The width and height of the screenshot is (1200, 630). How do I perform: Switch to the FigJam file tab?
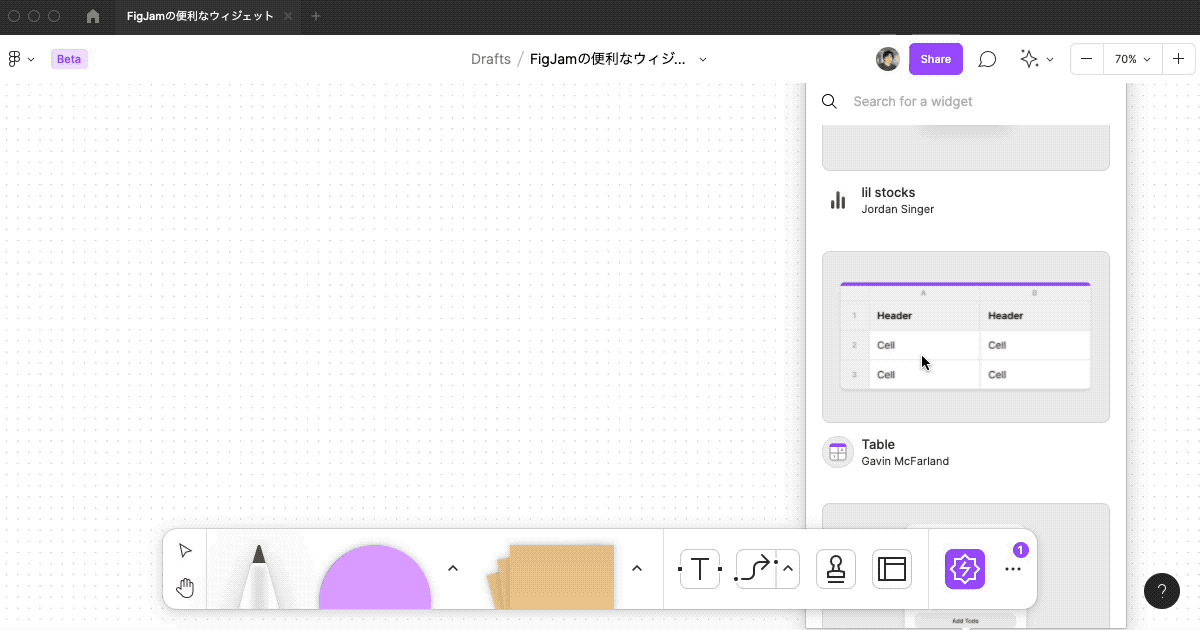coord(200,16)
